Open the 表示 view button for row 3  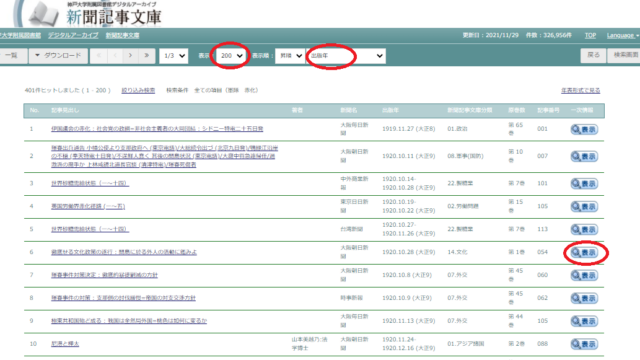(x=584, y=184)
